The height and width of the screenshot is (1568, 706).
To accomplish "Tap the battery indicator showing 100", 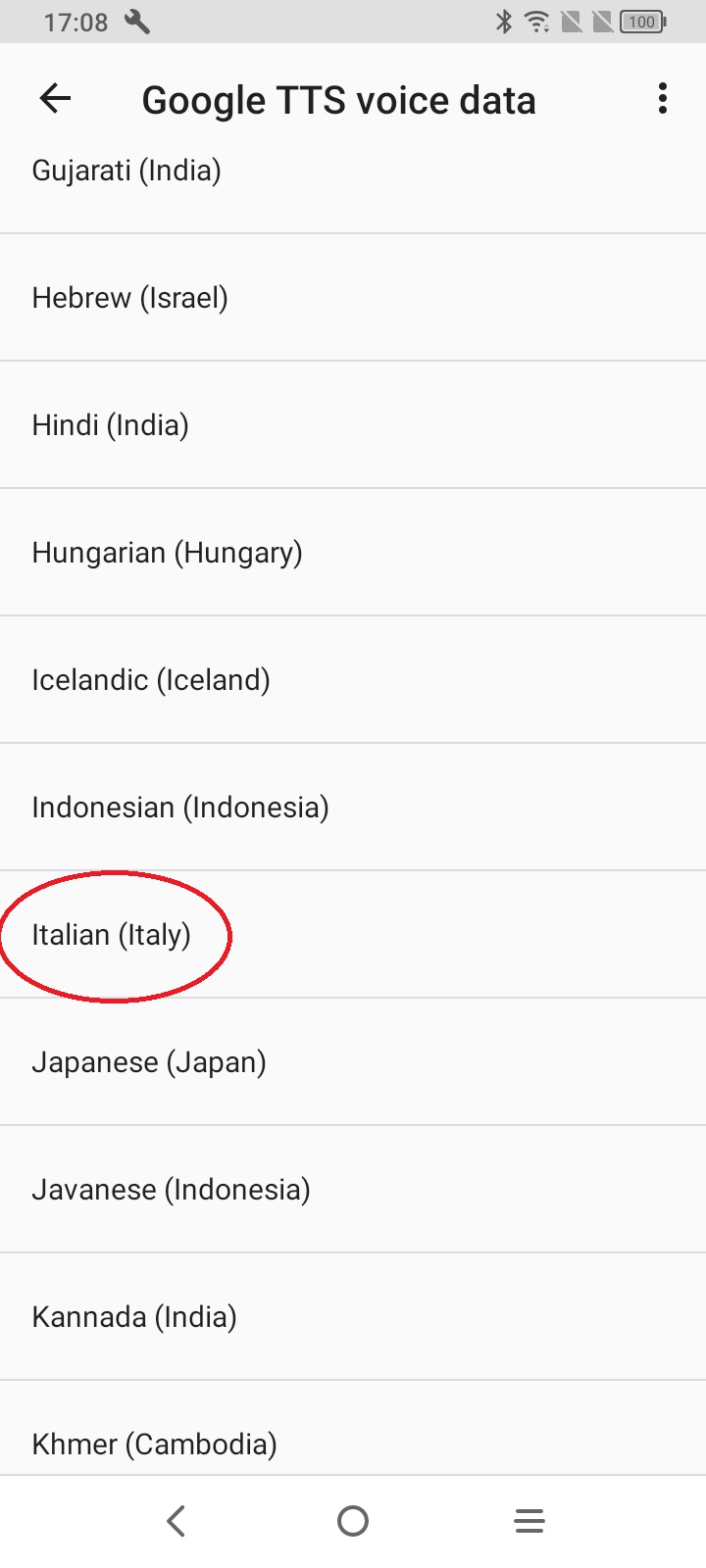I will coord(643,22).
